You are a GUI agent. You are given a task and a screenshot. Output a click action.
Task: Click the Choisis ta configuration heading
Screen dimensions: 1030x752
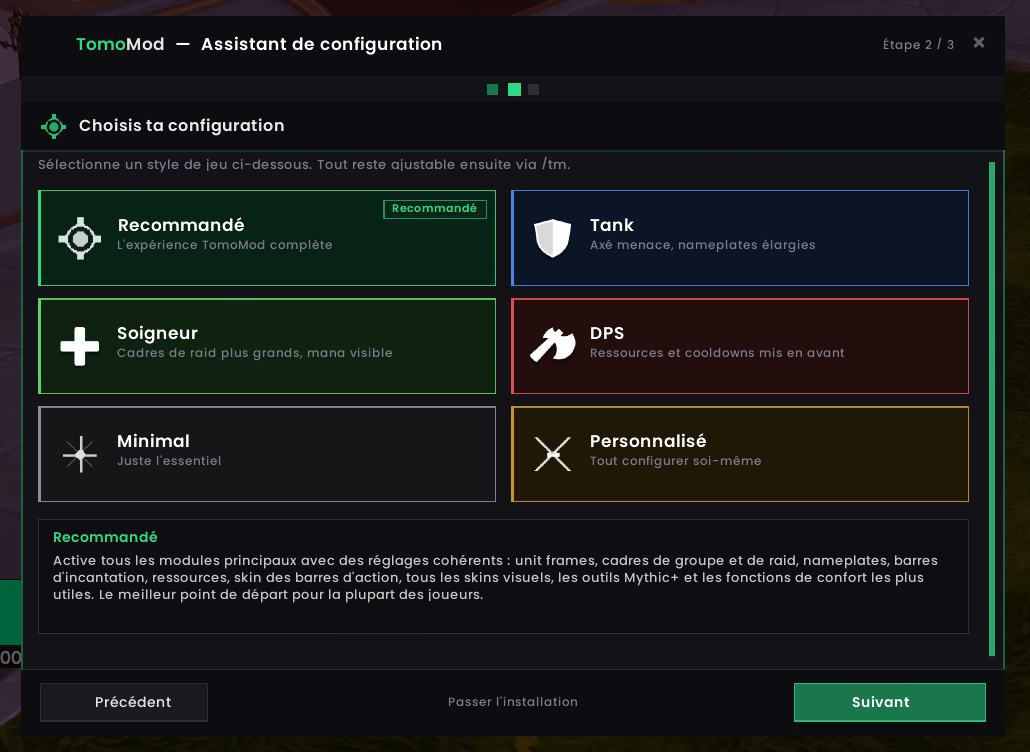181,125
